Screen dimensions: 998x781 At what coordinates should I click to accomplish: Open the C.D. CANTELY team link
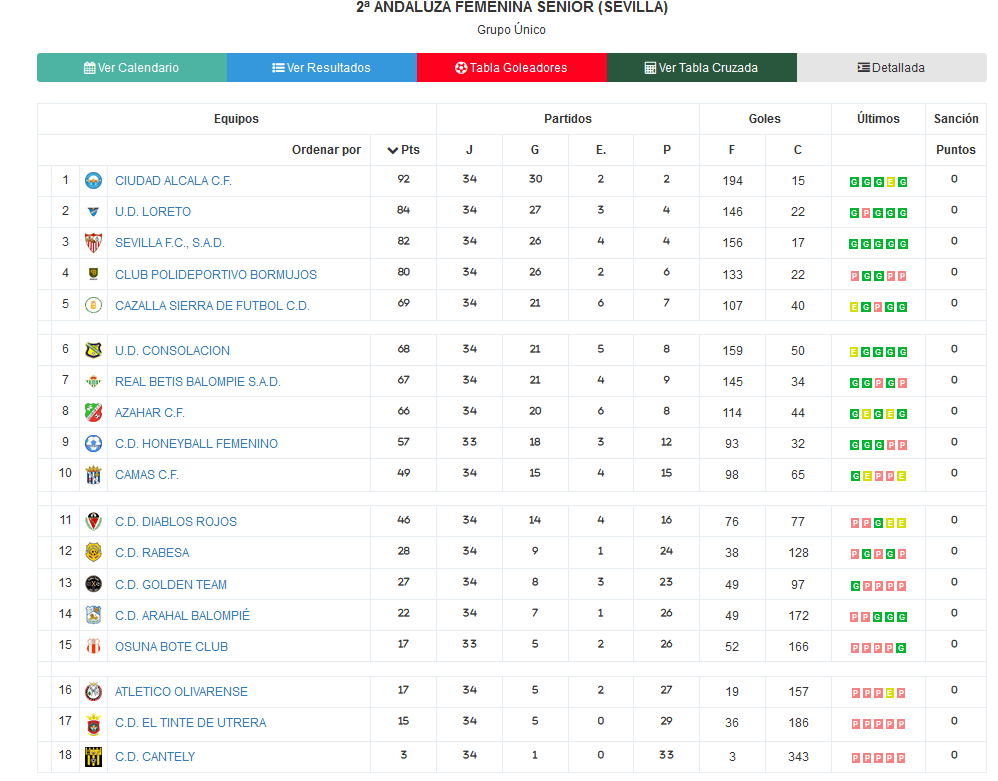tap(155, 757)
